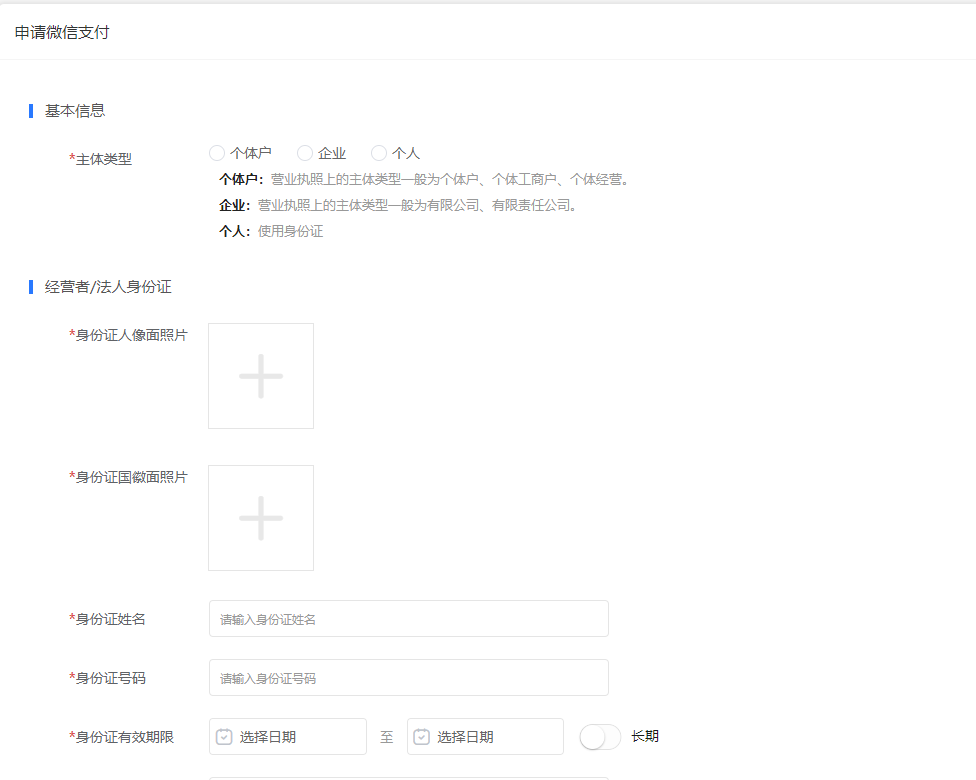Select the 个体户 subject type radio button
The height and width of the screenshot is (780, 976).
(217, 153)
